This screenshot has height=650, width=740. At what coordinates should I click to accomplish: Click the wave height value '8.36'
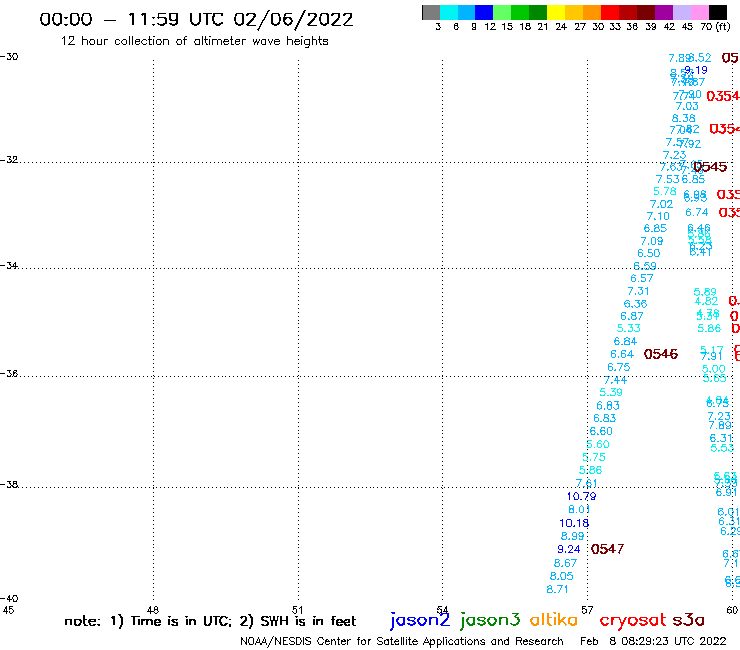click(684, 118)
